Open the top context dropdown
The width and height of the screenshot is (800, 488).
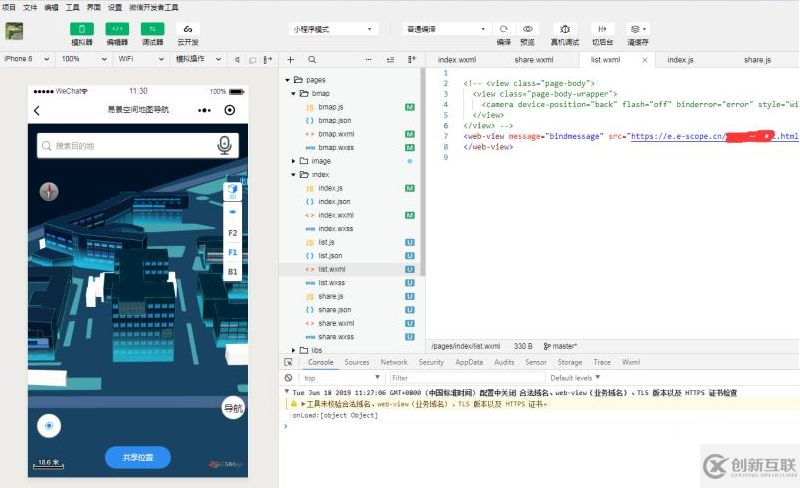[x=342, y=378]
